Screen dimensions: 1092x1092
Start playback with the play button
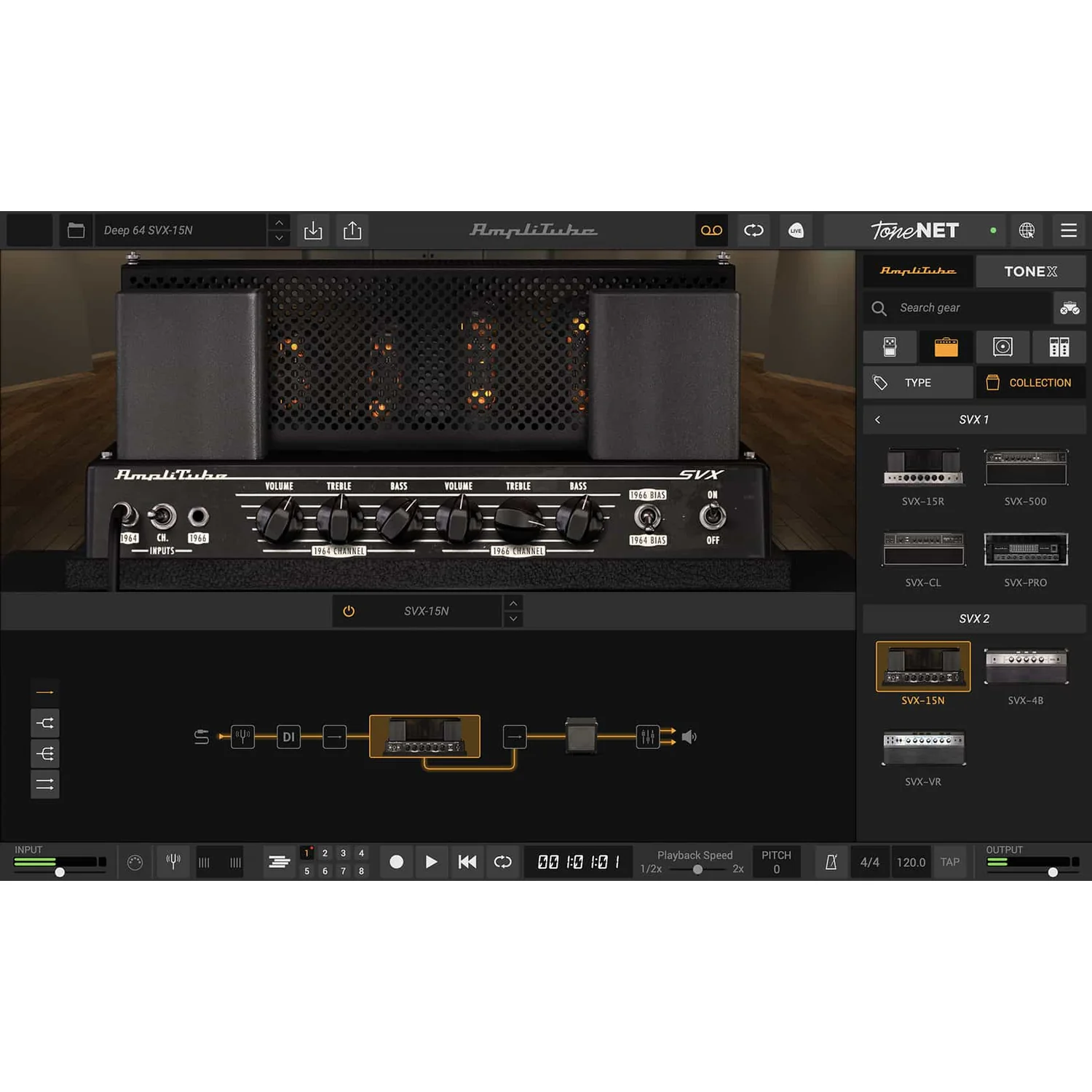coord(432,862)
